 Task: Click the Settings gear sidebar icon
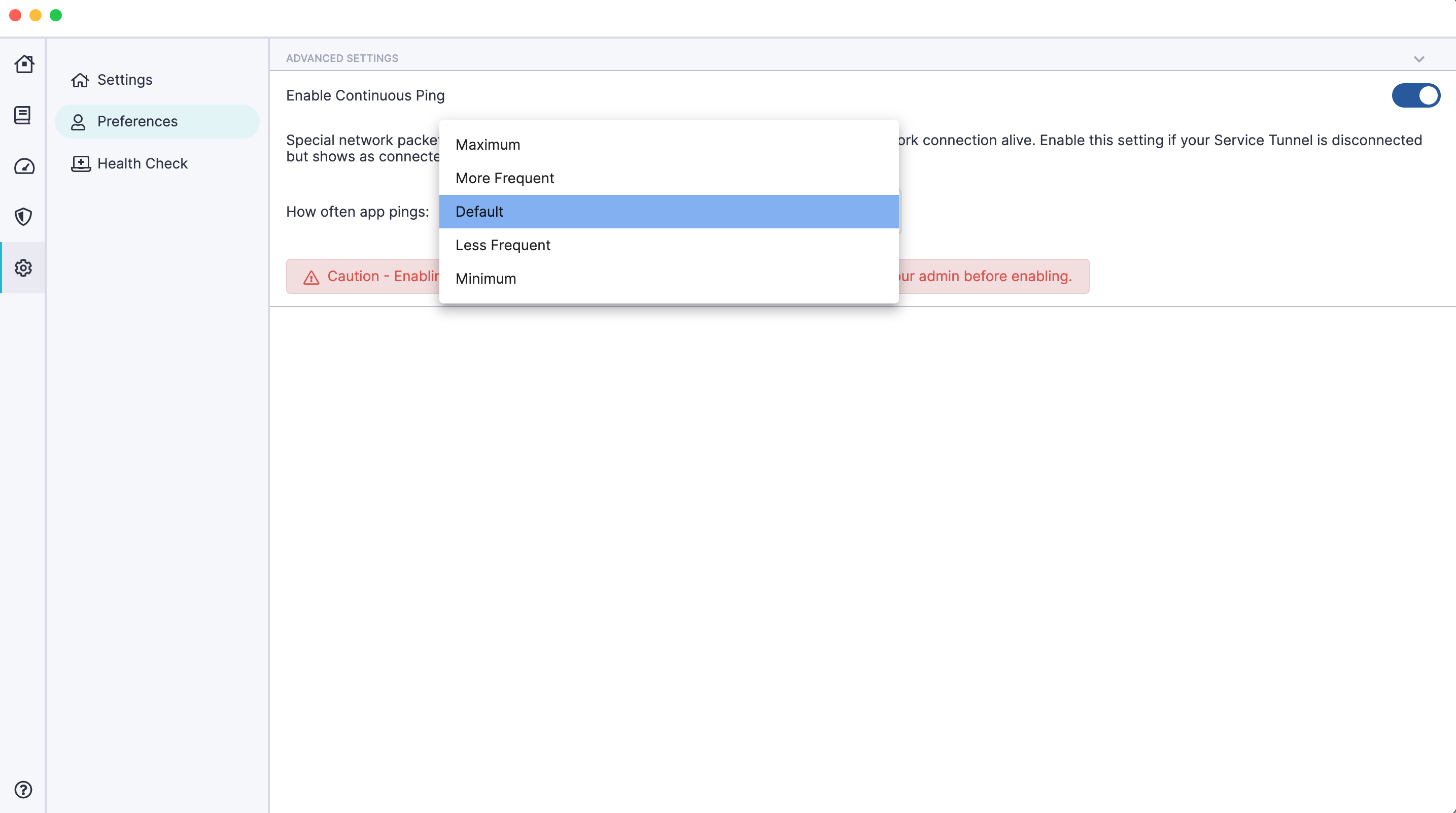pos(23,267)
